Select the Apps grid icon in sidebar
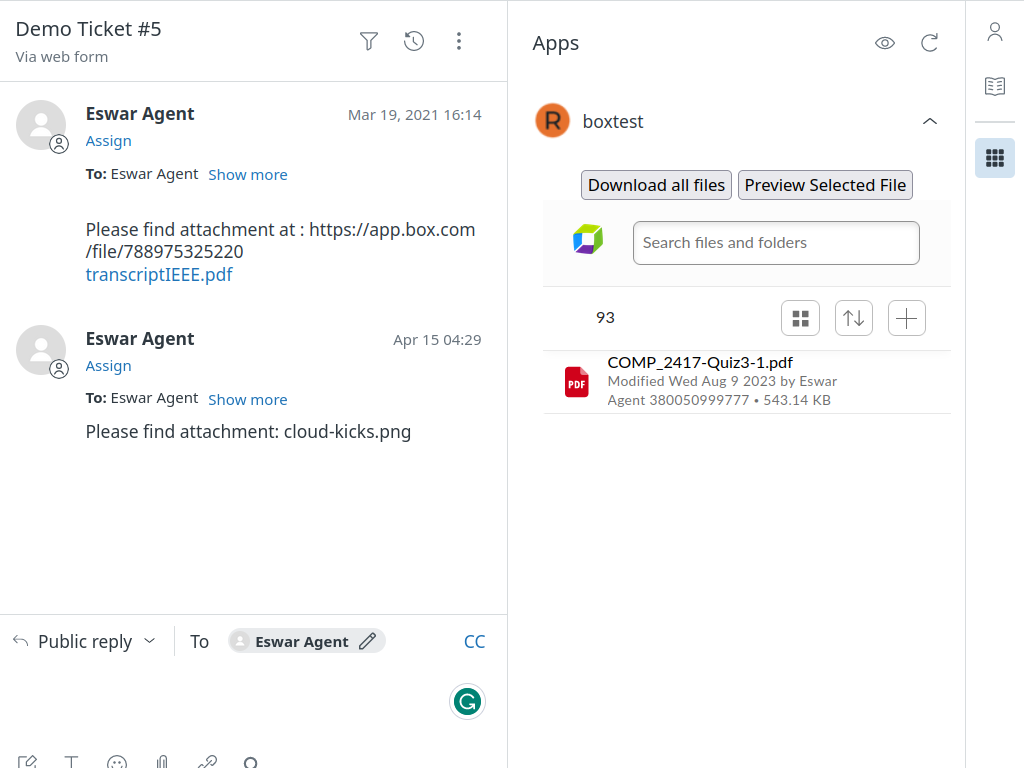Screen dimensions: 1024x768 [994, 158]
